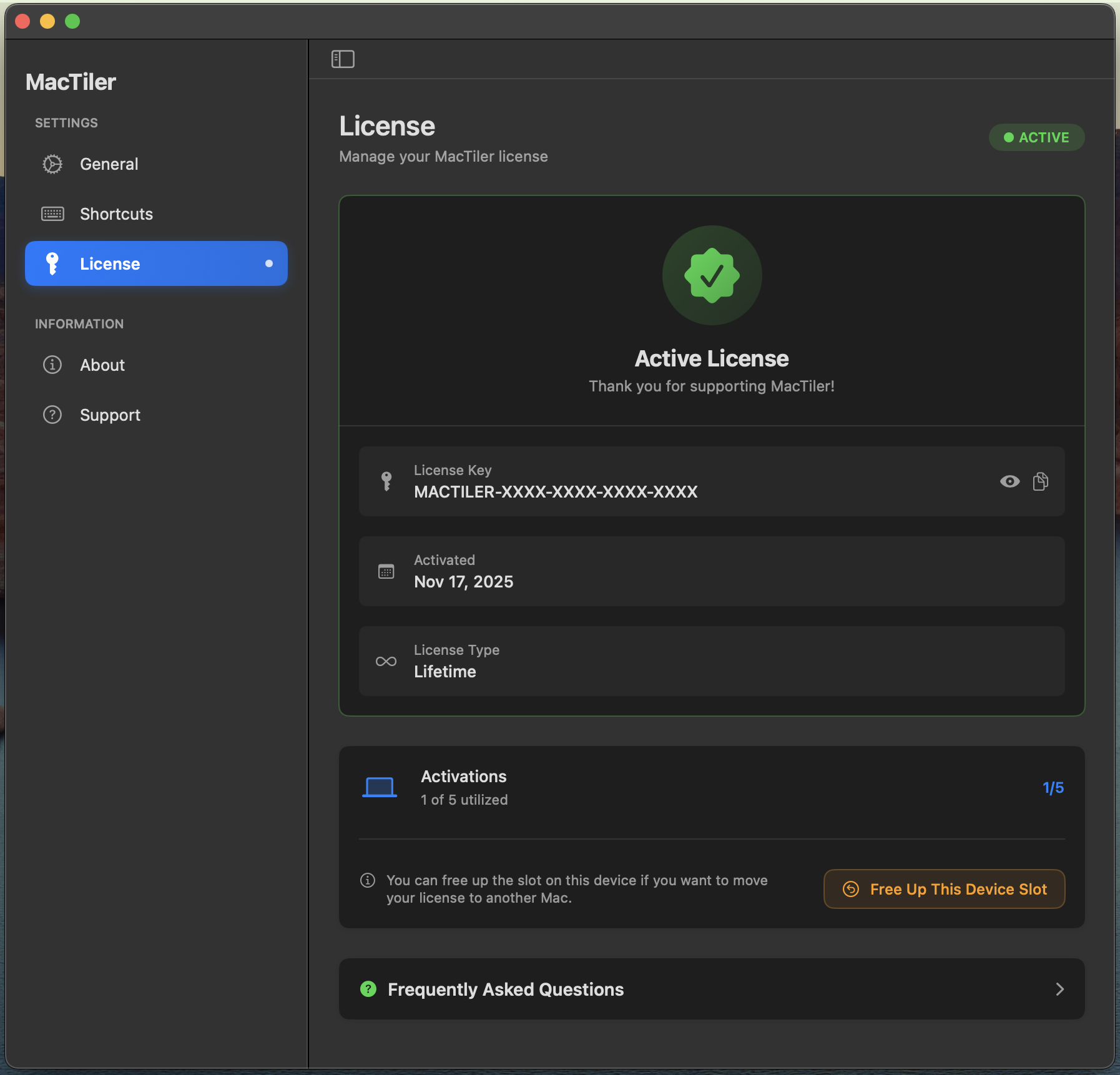
Task: Click the Active License heading
Action: tap(712, 358)
